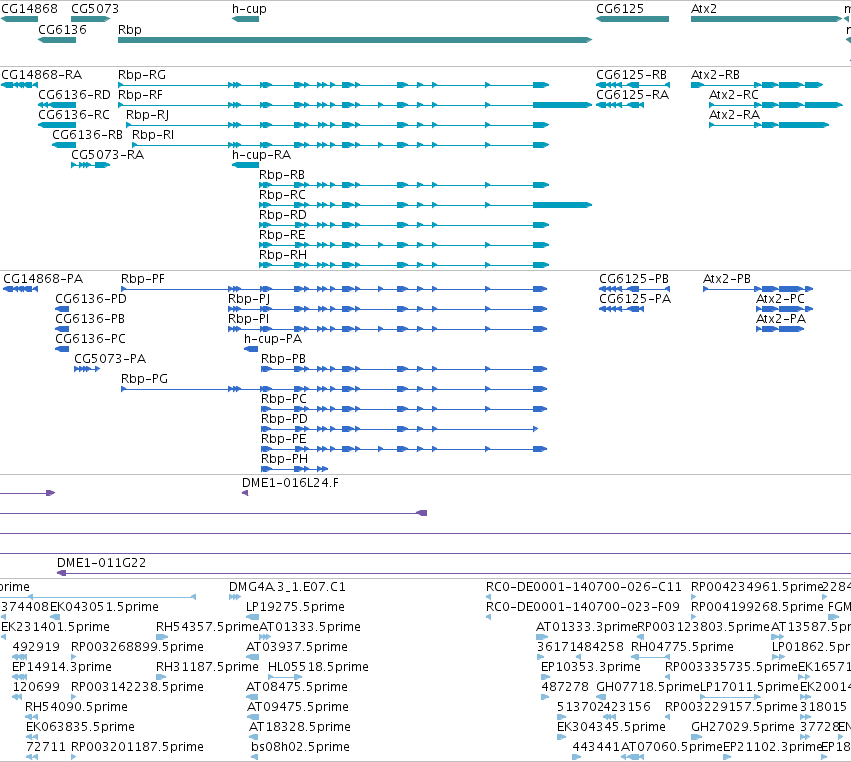
Task: Select the CG6136-RB transcript label
Action: 87,135
